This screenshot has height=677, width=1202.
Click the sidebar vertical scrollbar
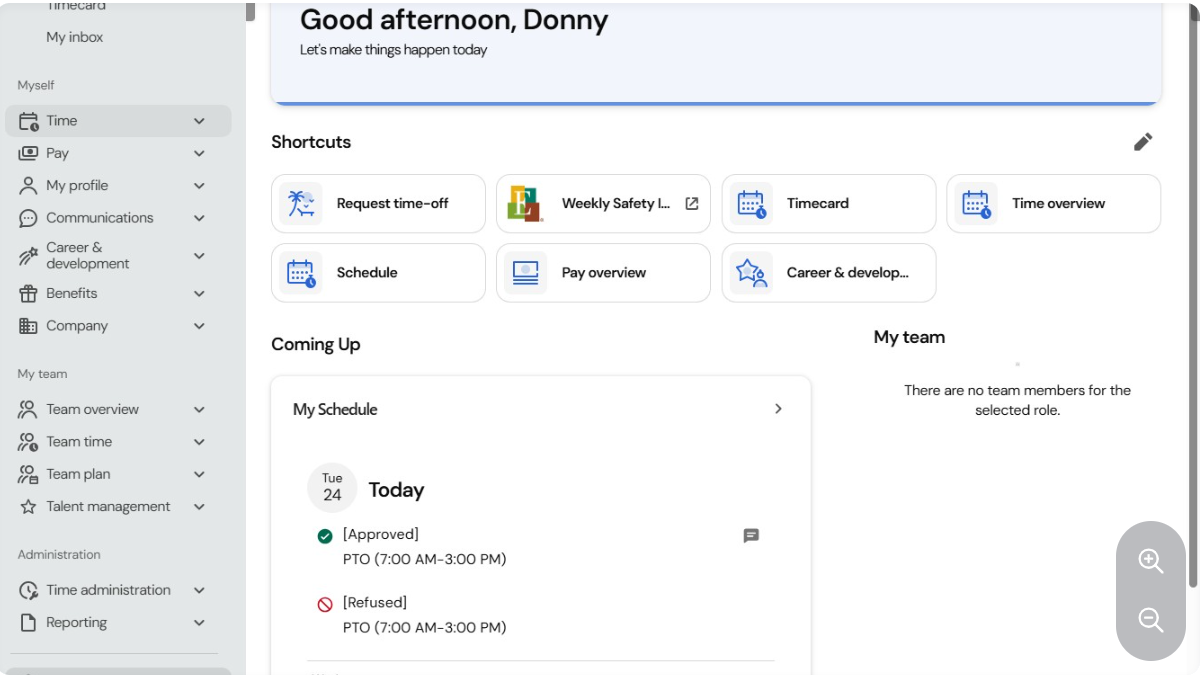(x=250, y=12)
